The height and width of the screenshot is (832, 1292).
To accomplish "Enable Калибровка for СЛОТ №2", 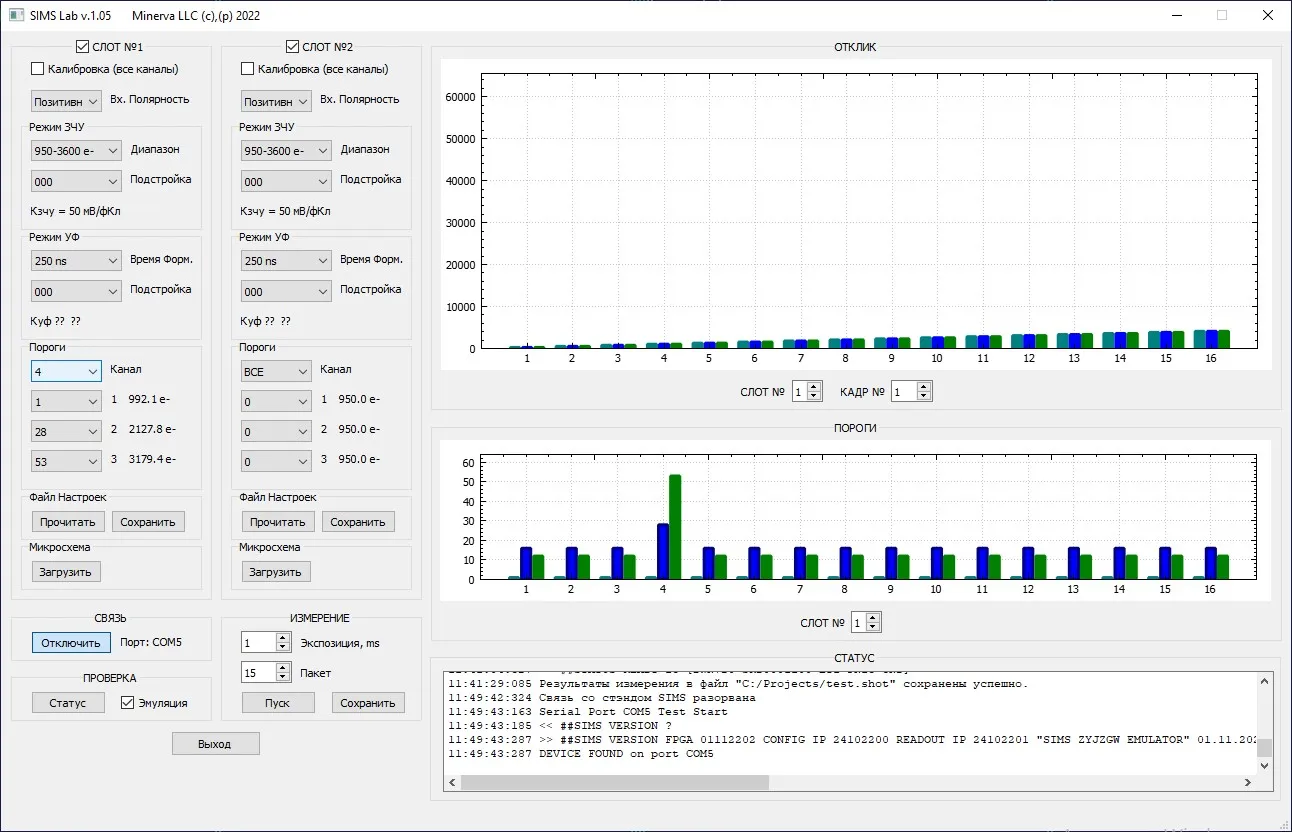I will coord(245,69).
